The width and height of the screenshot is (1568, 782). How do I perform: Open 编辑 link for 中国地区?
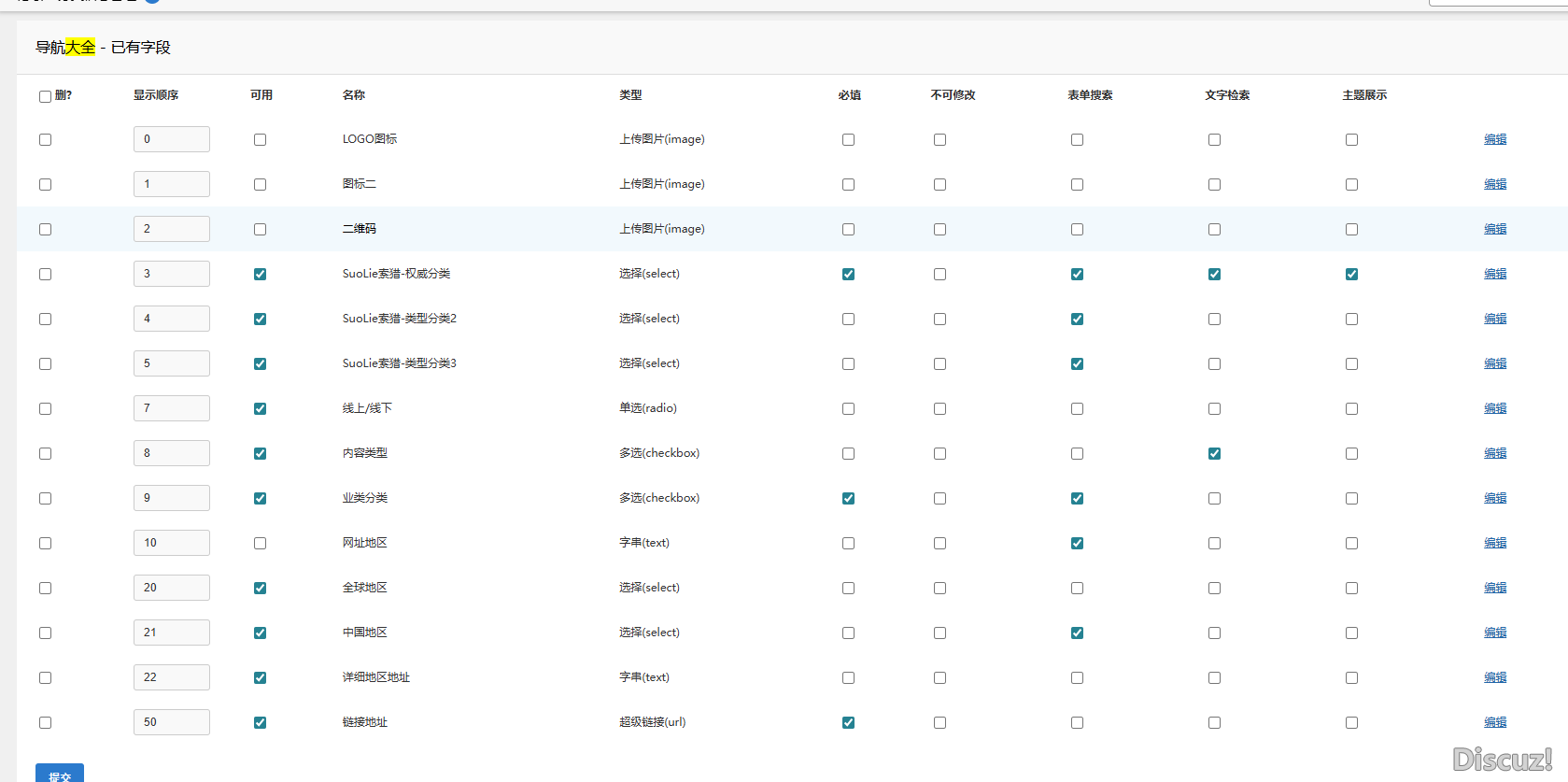click(1494, 633)
